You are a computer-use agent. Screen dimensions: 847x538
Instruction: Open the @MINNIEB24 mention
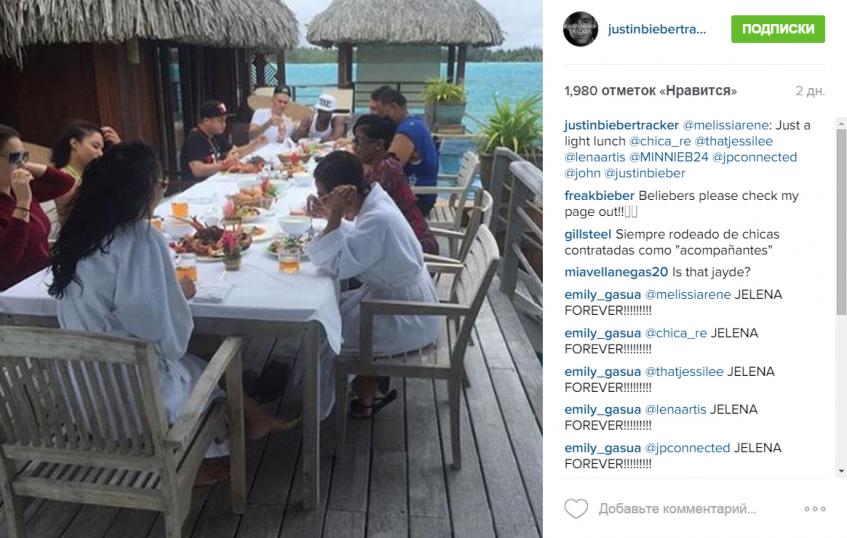[x=669, y=157]
